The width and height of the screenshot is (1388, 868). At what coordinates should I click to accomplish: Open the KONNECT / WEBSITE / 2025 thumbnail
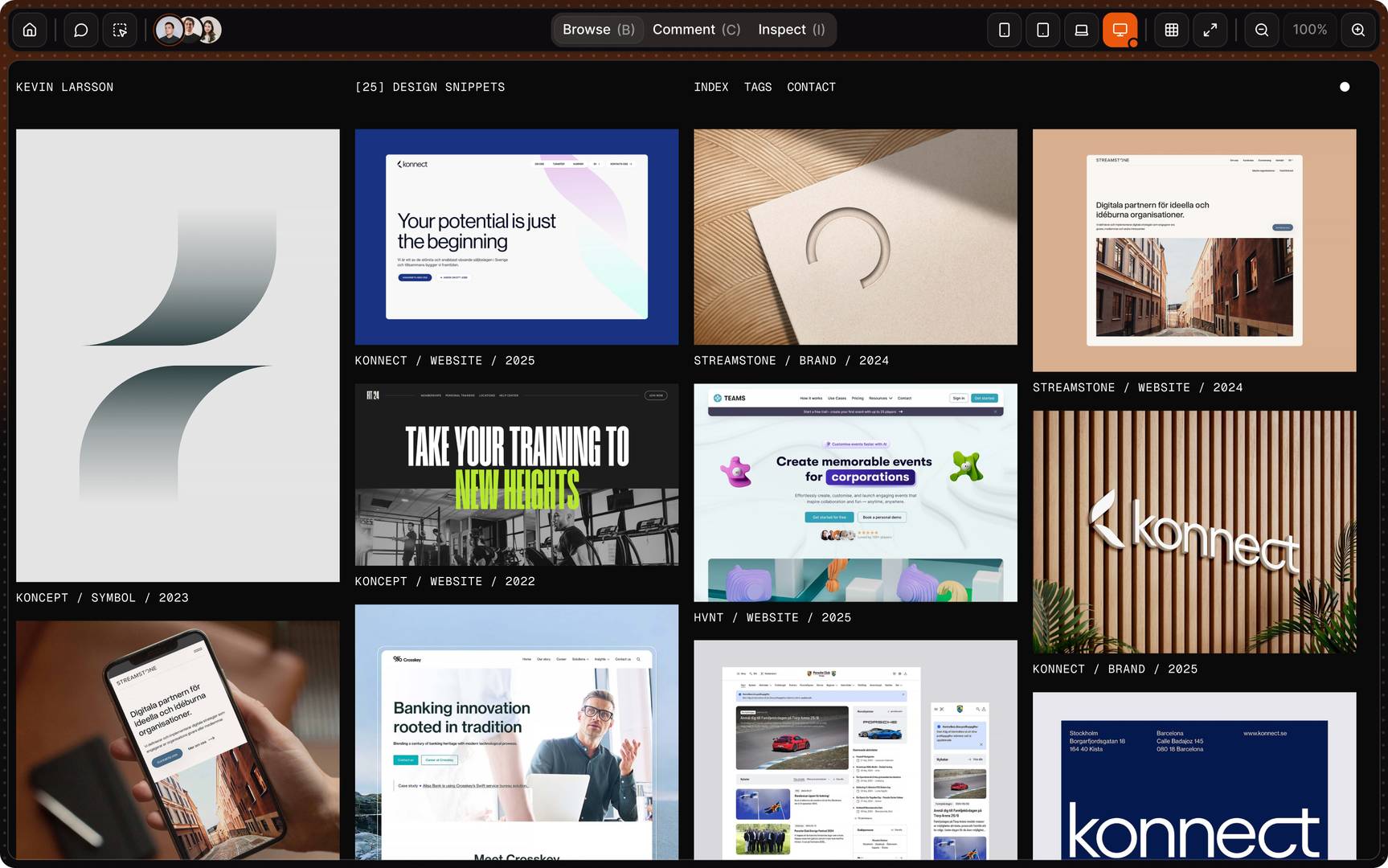(x=517, y=235)
